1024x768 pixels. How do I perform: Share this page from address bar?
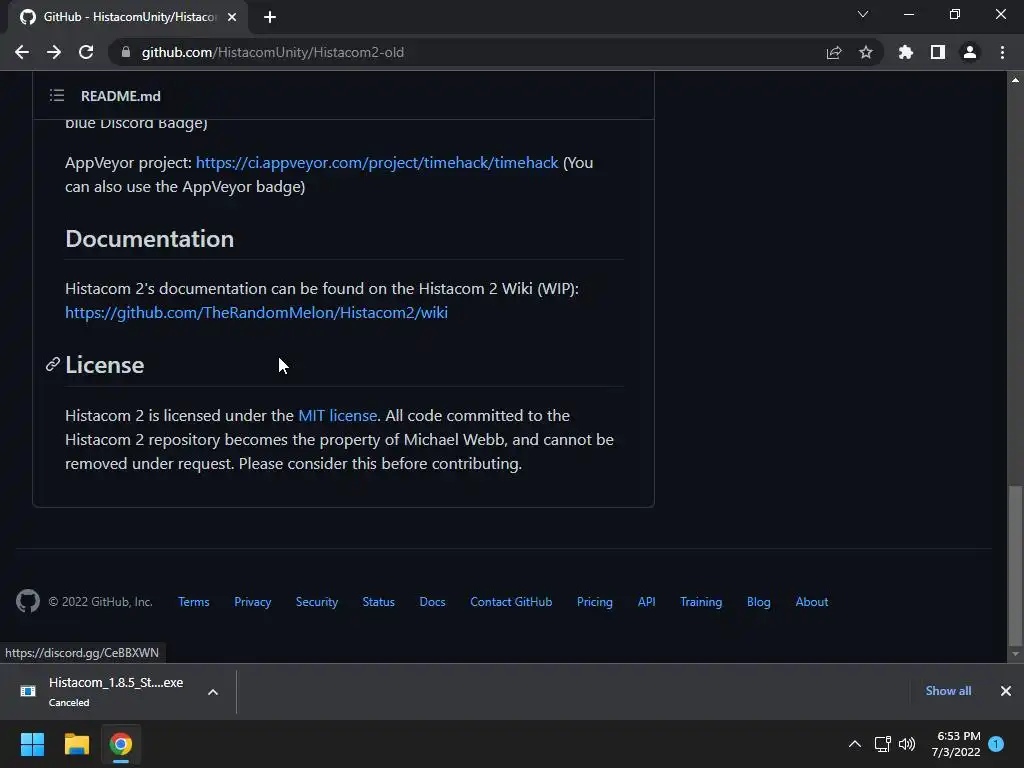(834, 52)
